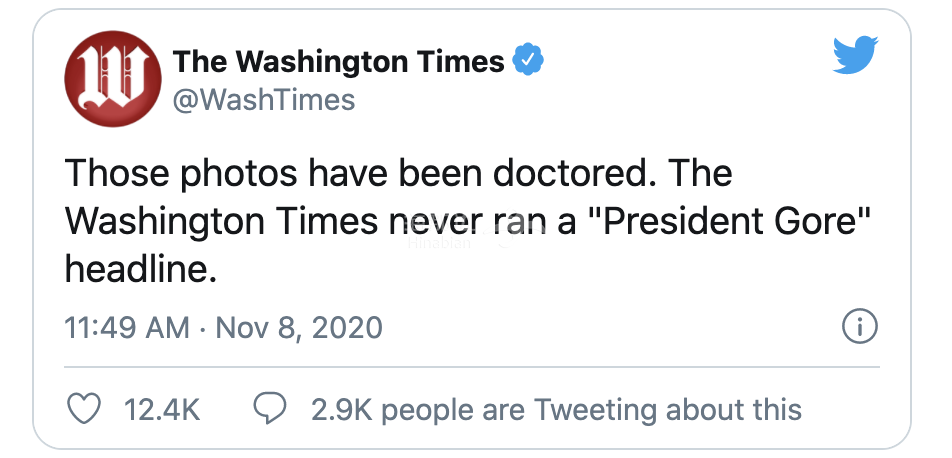The width and height of the screenshot is (952, 458).
Task: Open "The Washington Times" display name
Action: tap(339, 62)
